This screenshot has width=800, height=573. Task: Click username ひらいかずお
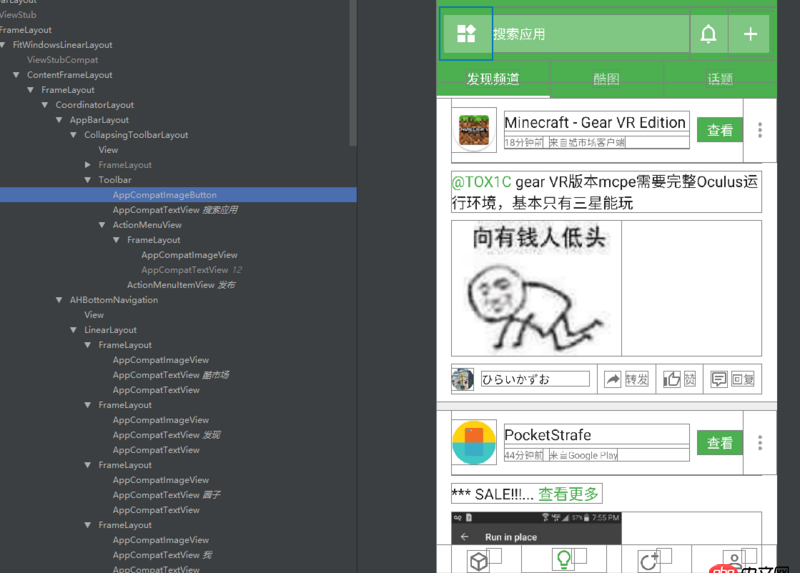point(515,379)
